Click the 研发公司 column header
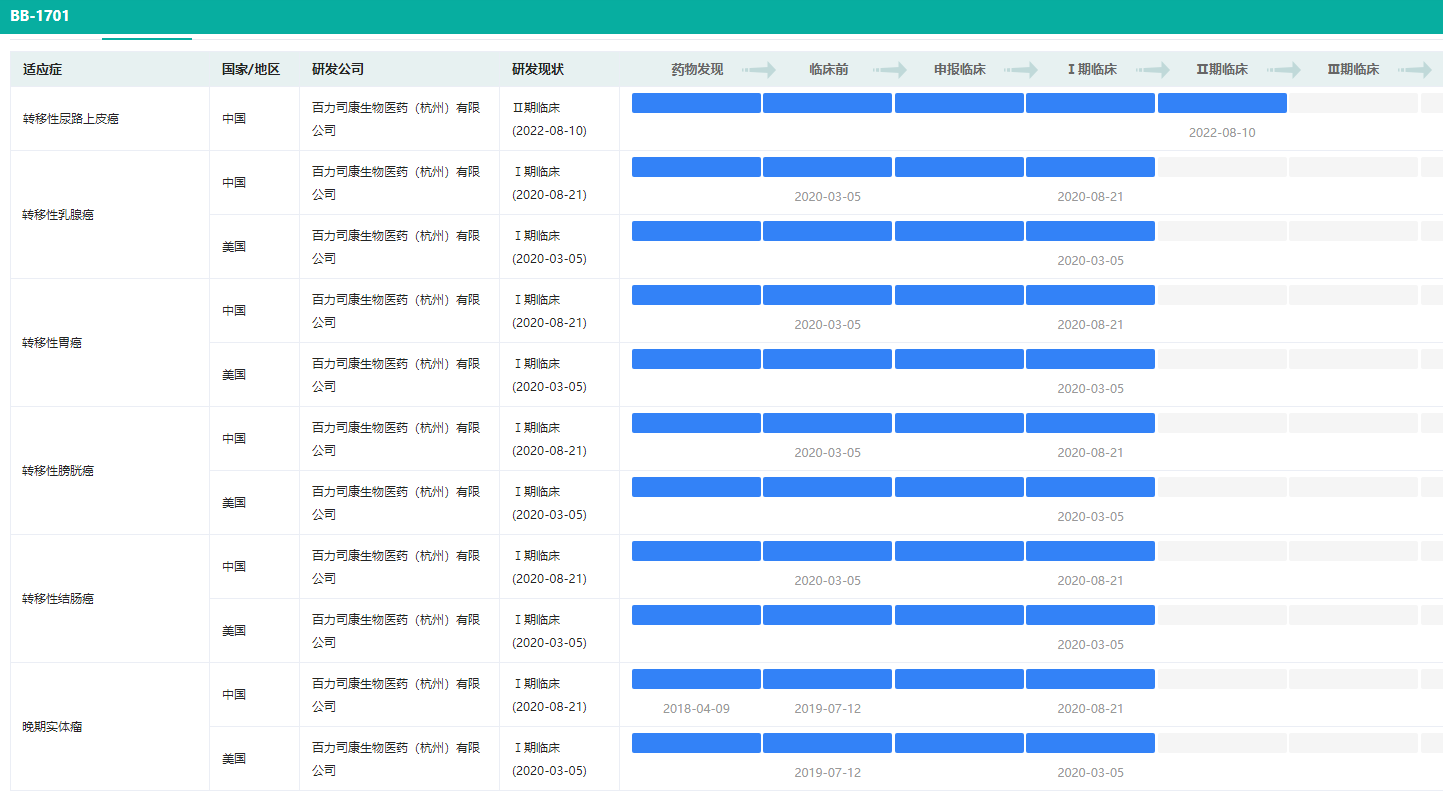This screenshot has width=1443, height=791. coord(338,70)
